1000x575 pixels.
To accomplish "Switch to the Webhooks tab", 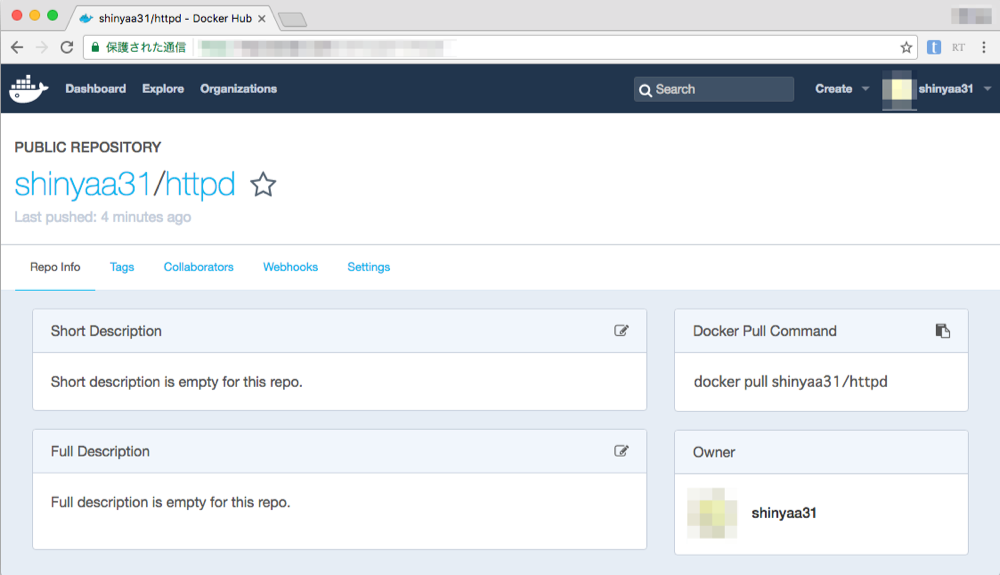I will pyautogui.click(x=290, y=267).
